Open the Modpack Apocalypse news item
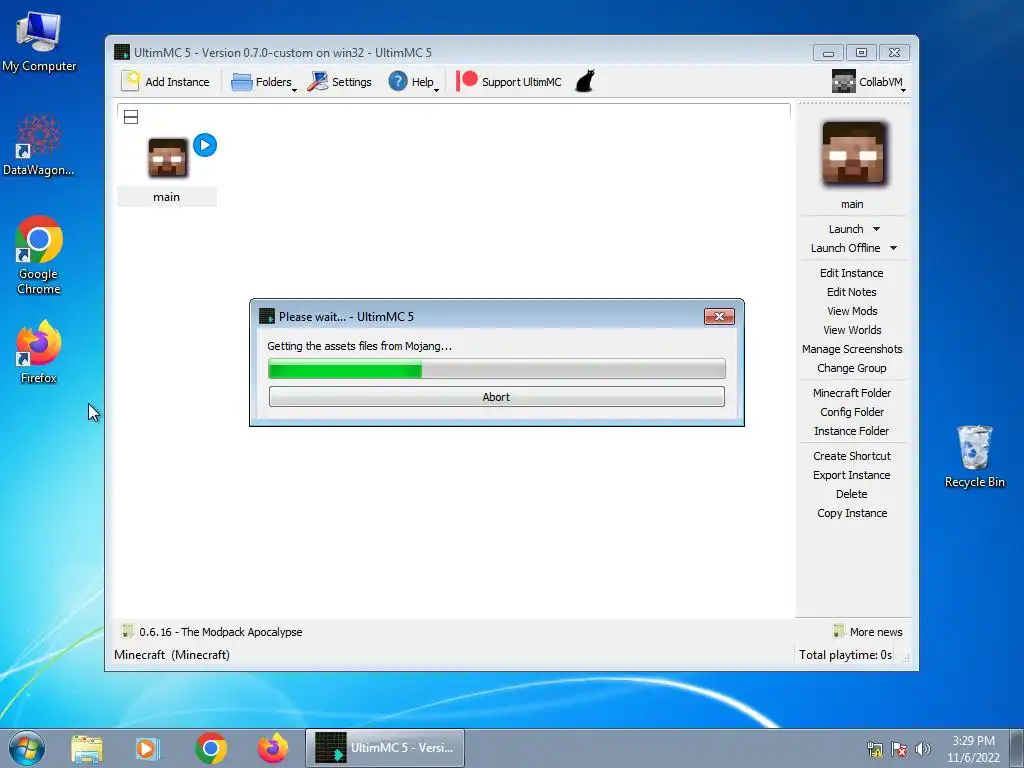The image size is (1024, 768). (221, 632)
